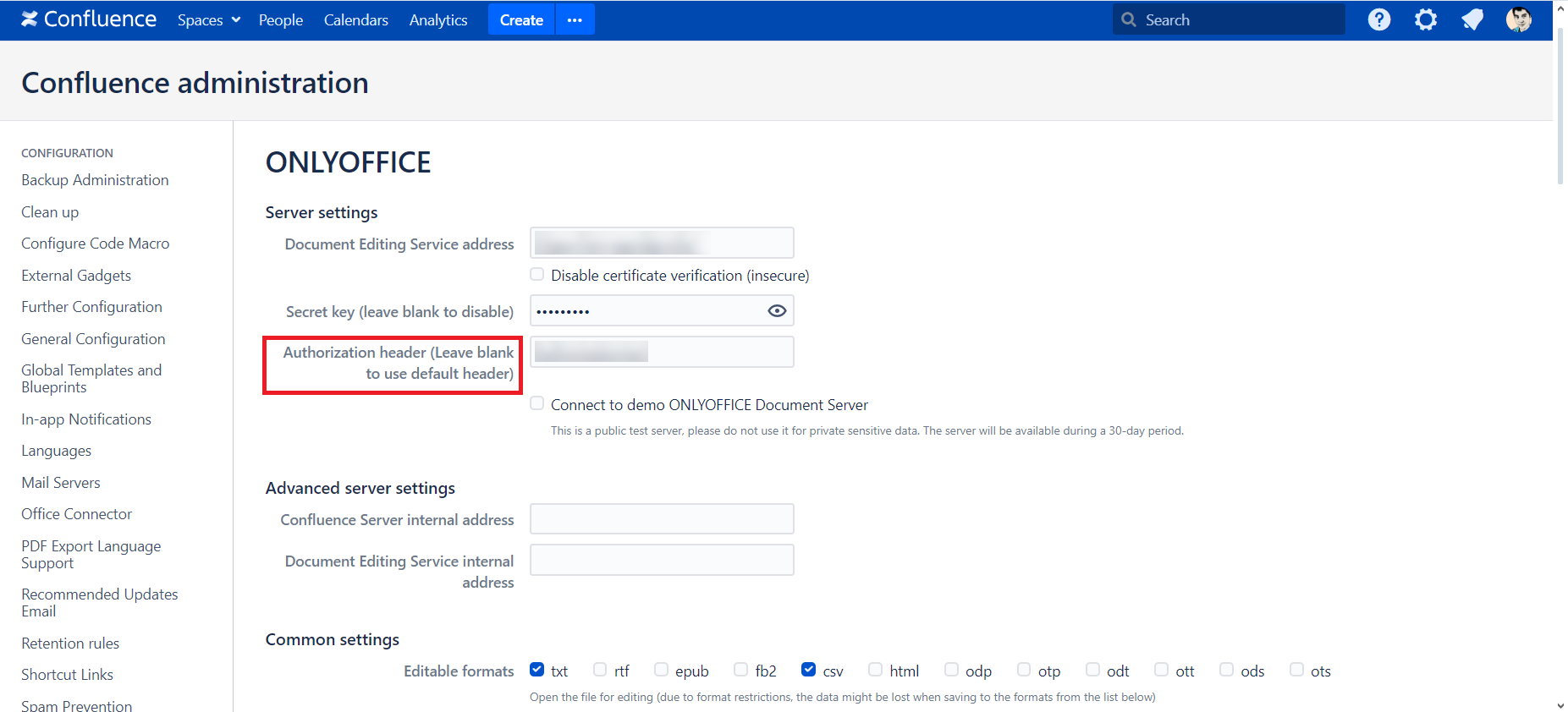Click the search magnifier icon

[1128, 19]
